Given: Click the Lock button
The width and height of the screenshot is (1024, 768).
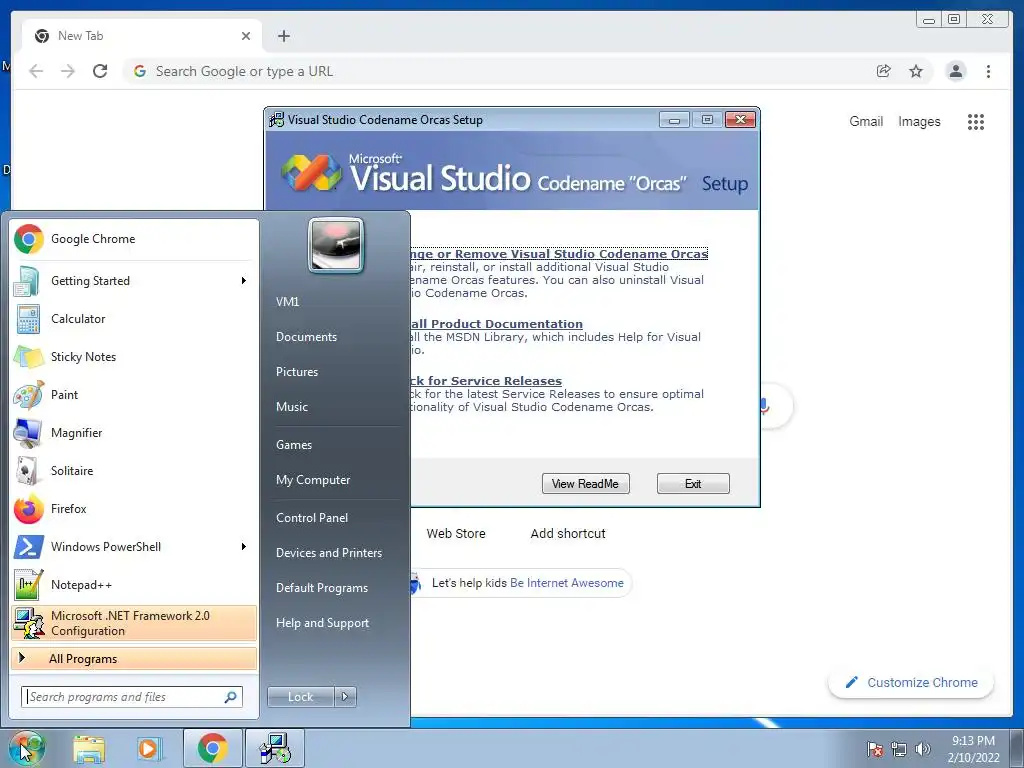Looking at the screenshot, I should (x=301, y=697).
